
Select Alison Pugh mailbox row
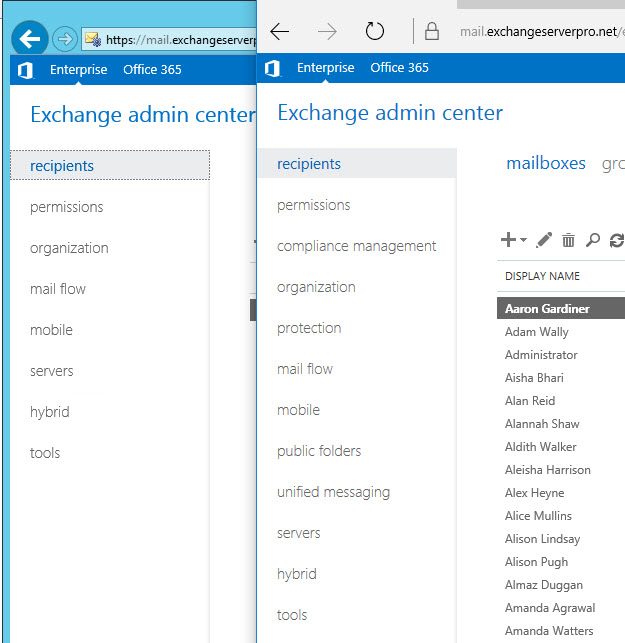(561, 561)
